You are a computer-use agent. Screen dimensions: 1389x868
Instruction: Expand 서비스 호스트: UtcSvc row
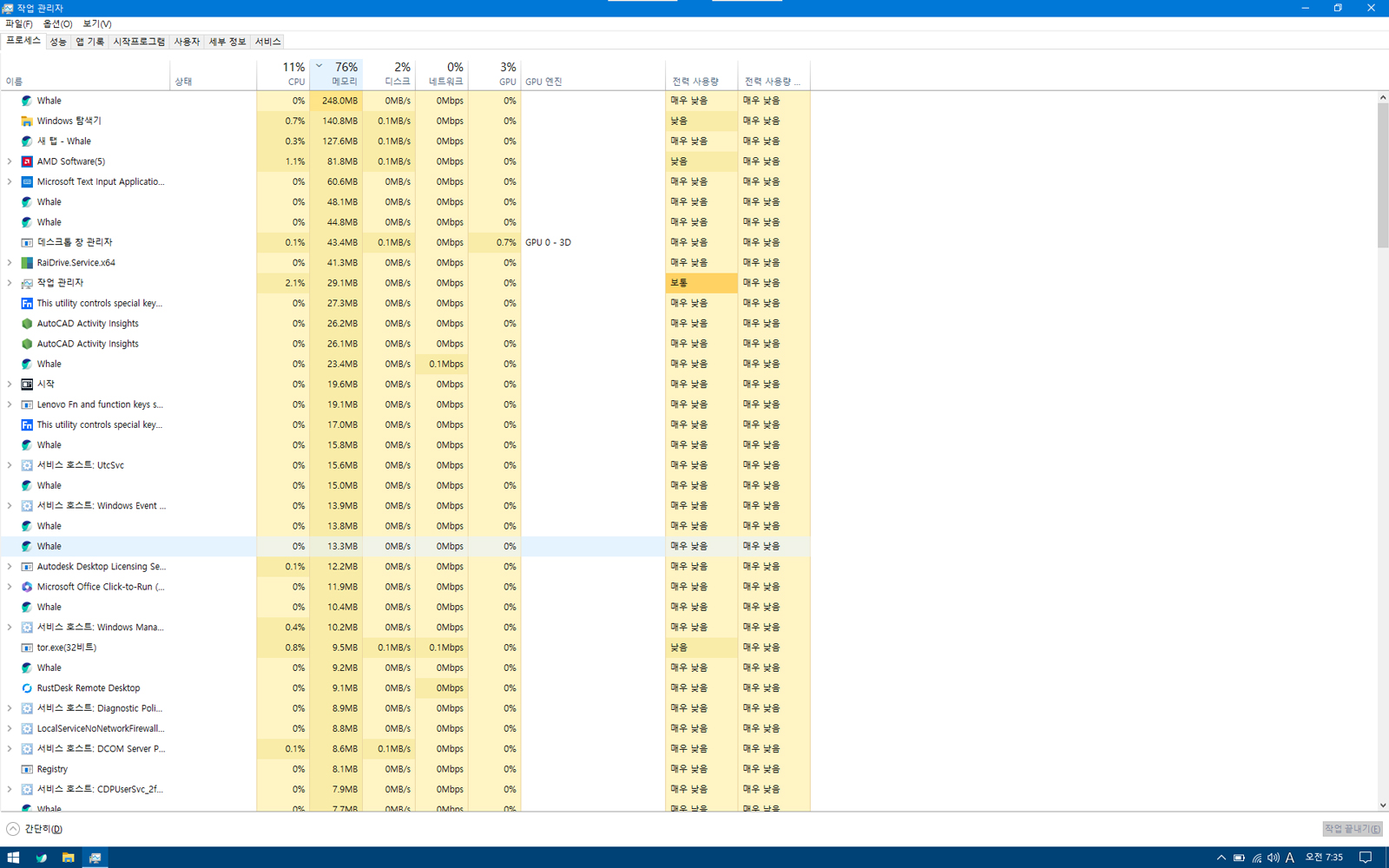pyautogui.click(x=10, y=465)
